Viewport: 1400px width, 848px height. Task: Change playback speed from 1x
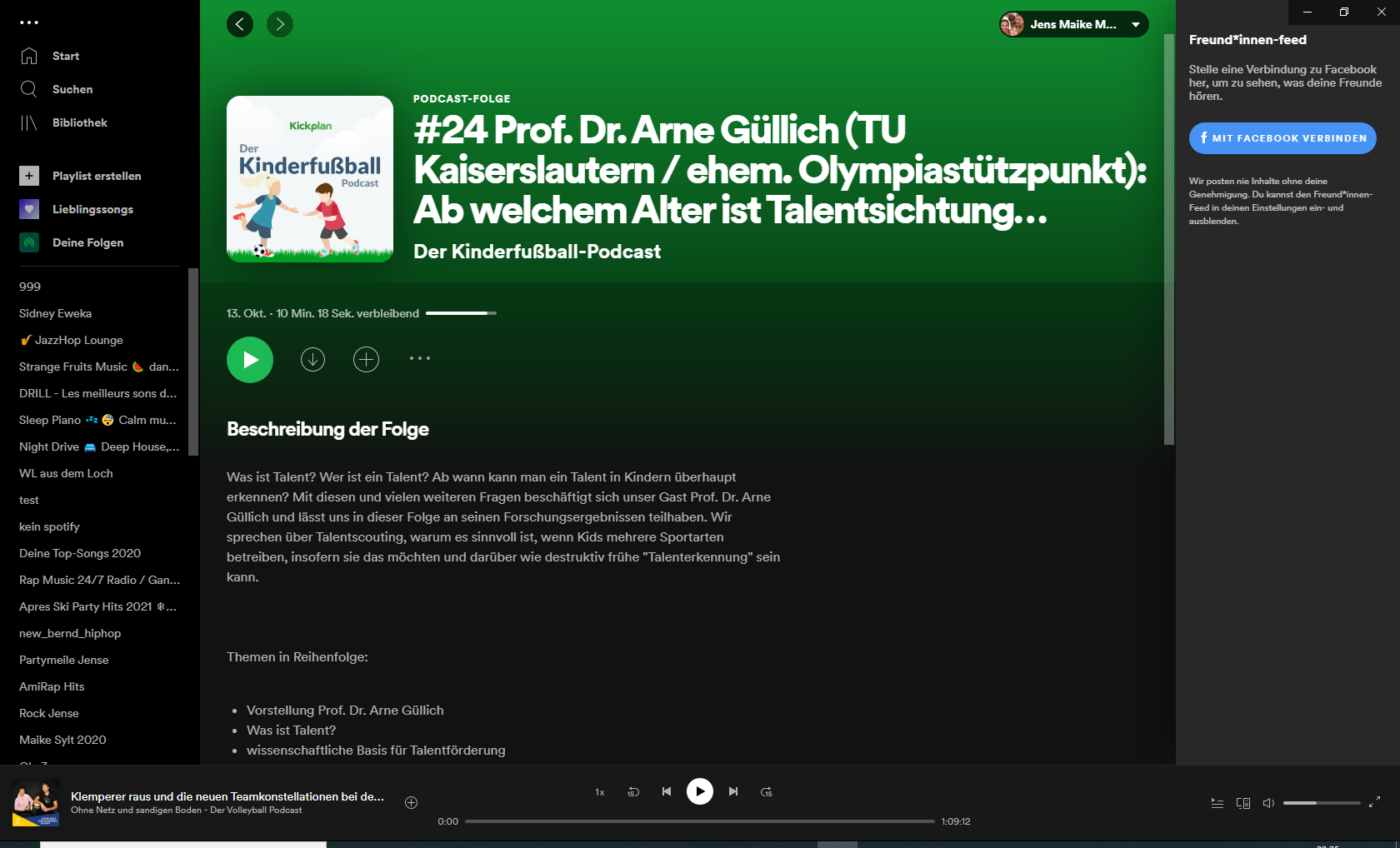599,792
